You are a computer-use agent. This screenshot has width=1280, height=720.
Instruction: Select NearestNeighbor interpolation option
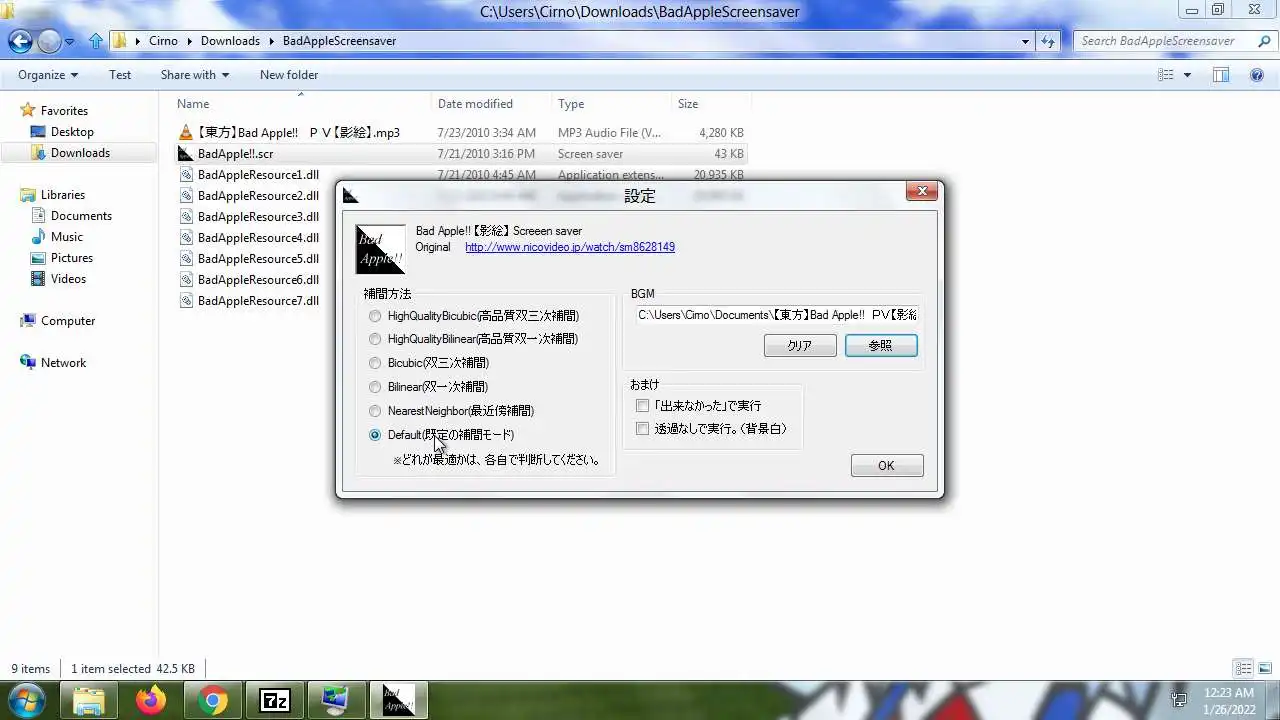pyautogui.click(x=451, y=411)
